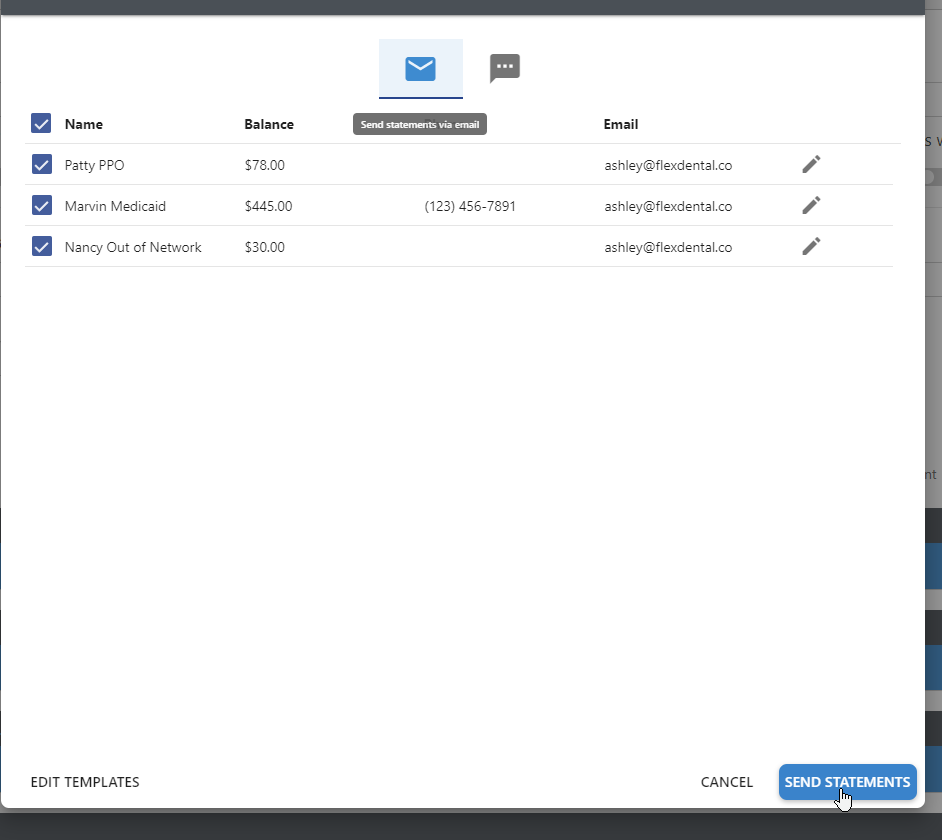Toggle the select-all checkbox in the header row

40,123
